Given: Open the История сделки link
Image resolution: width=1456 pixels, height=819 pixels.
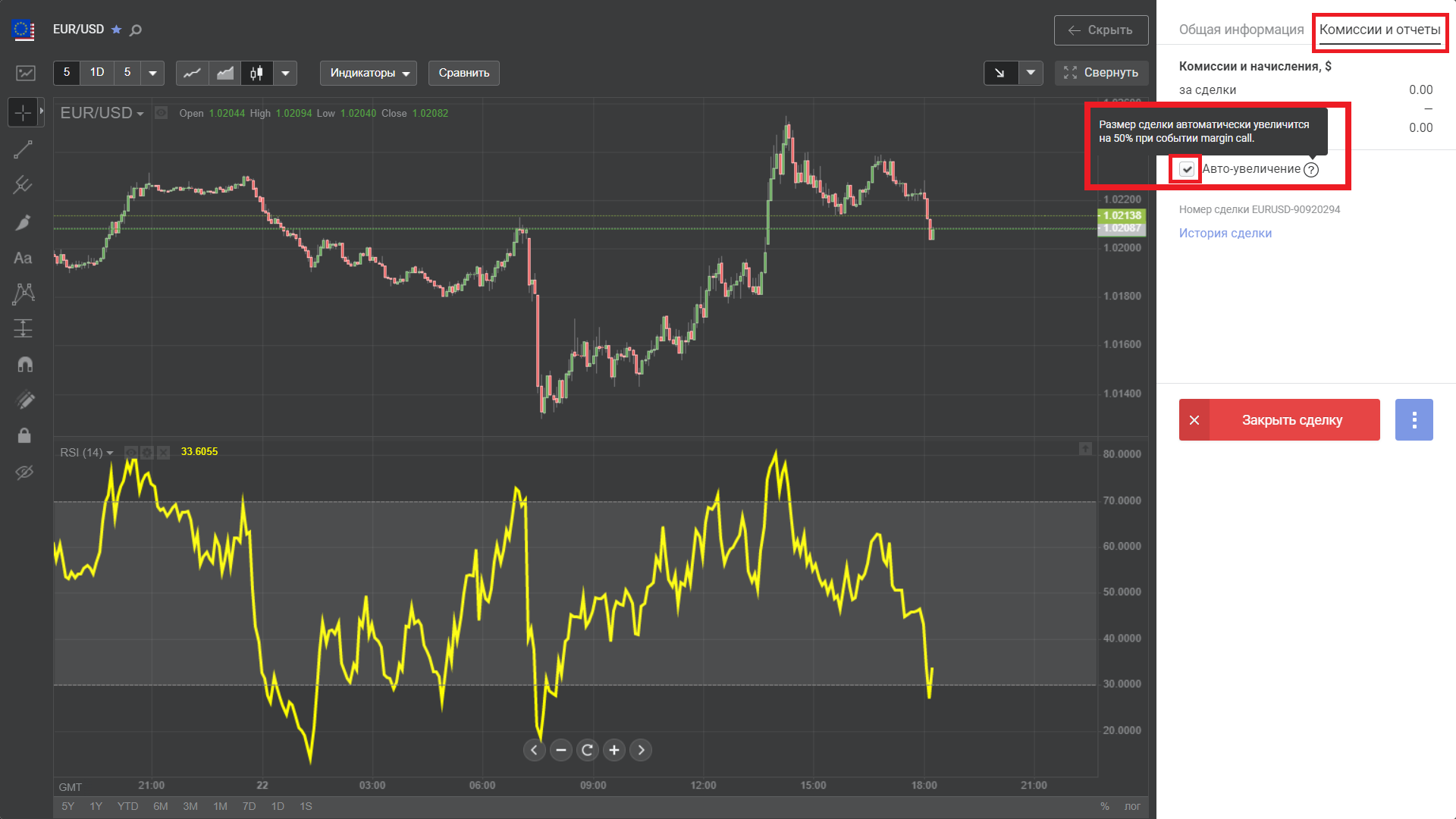Looking at the screenshot, I should 1225,233.
